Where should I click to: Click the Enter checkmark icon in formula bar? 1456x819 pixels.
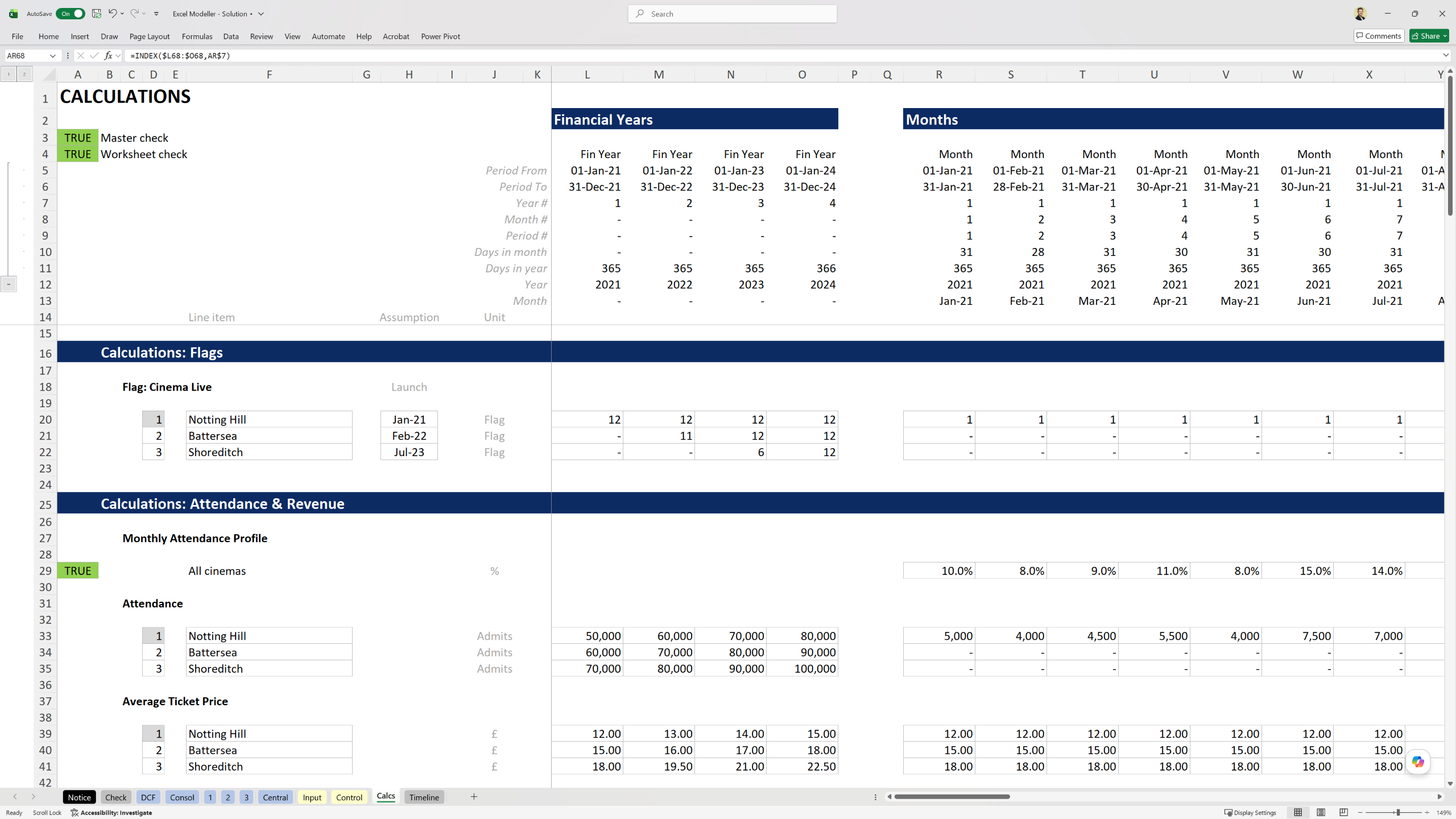[x=94, y=56]
